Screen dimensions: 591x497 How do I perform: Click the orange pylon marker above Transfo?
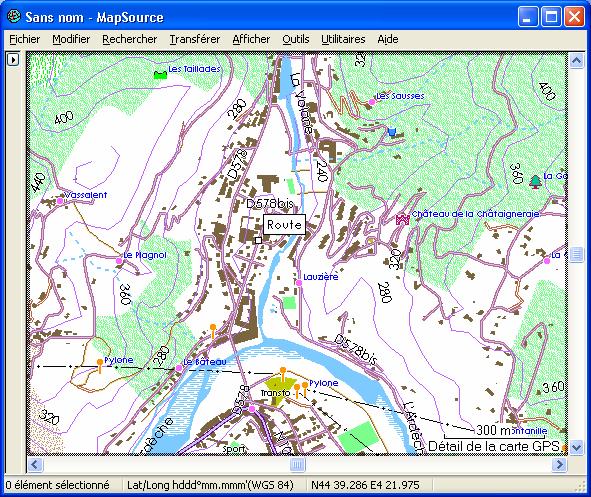click(x=283, y=374)
